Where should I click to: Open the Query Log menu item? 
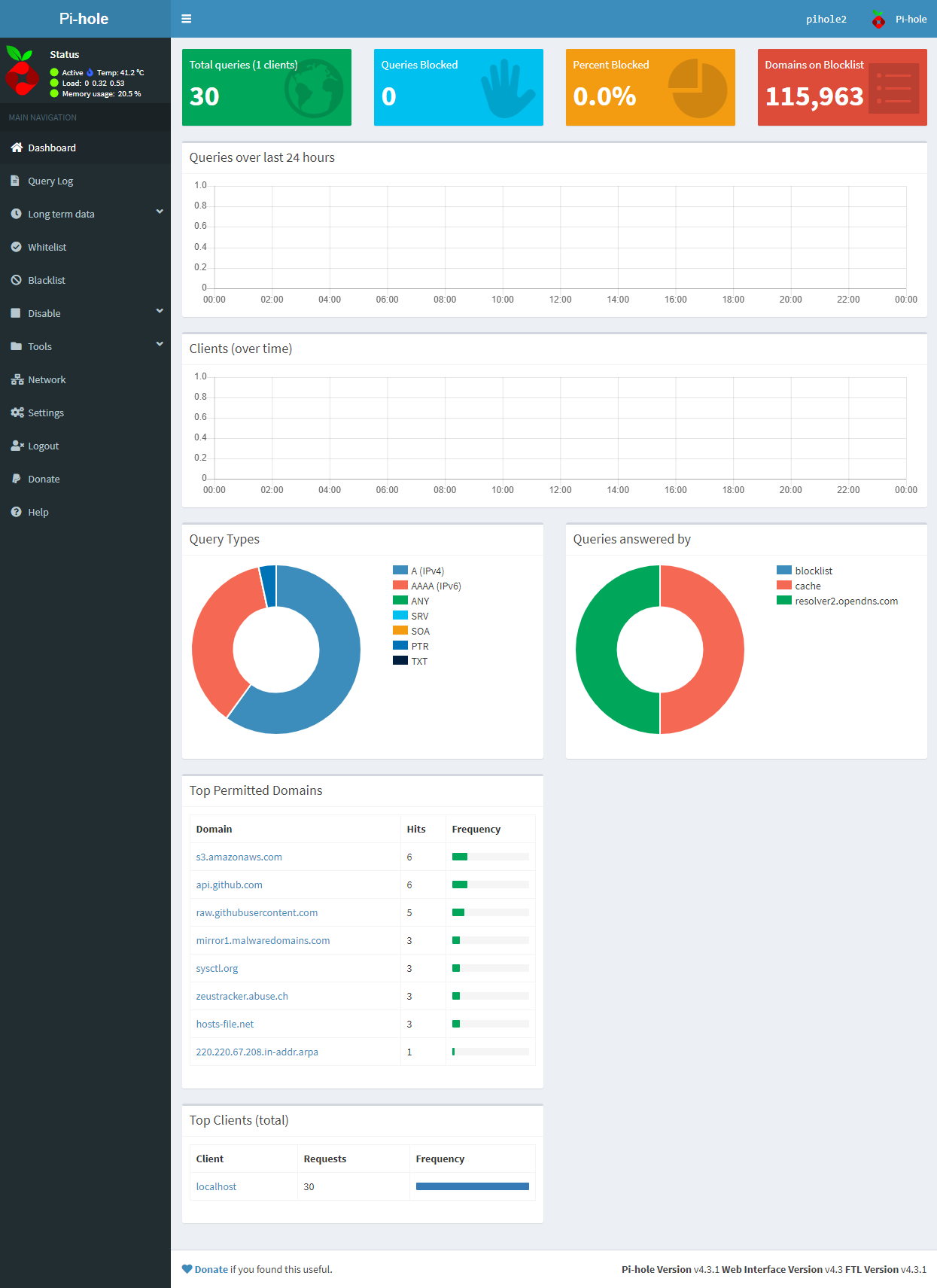pos(85,181)
